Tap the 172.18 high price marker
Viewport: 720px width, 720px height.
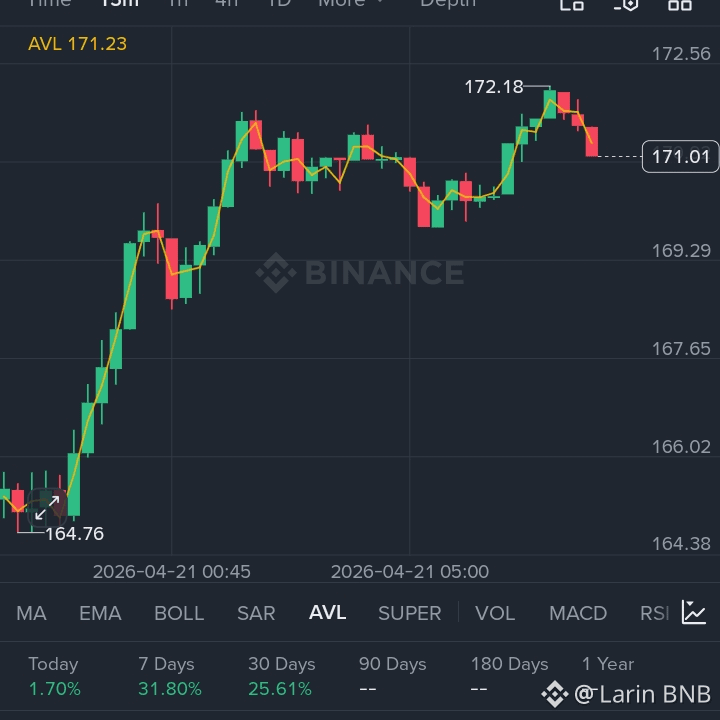click(x=494, y=87)
